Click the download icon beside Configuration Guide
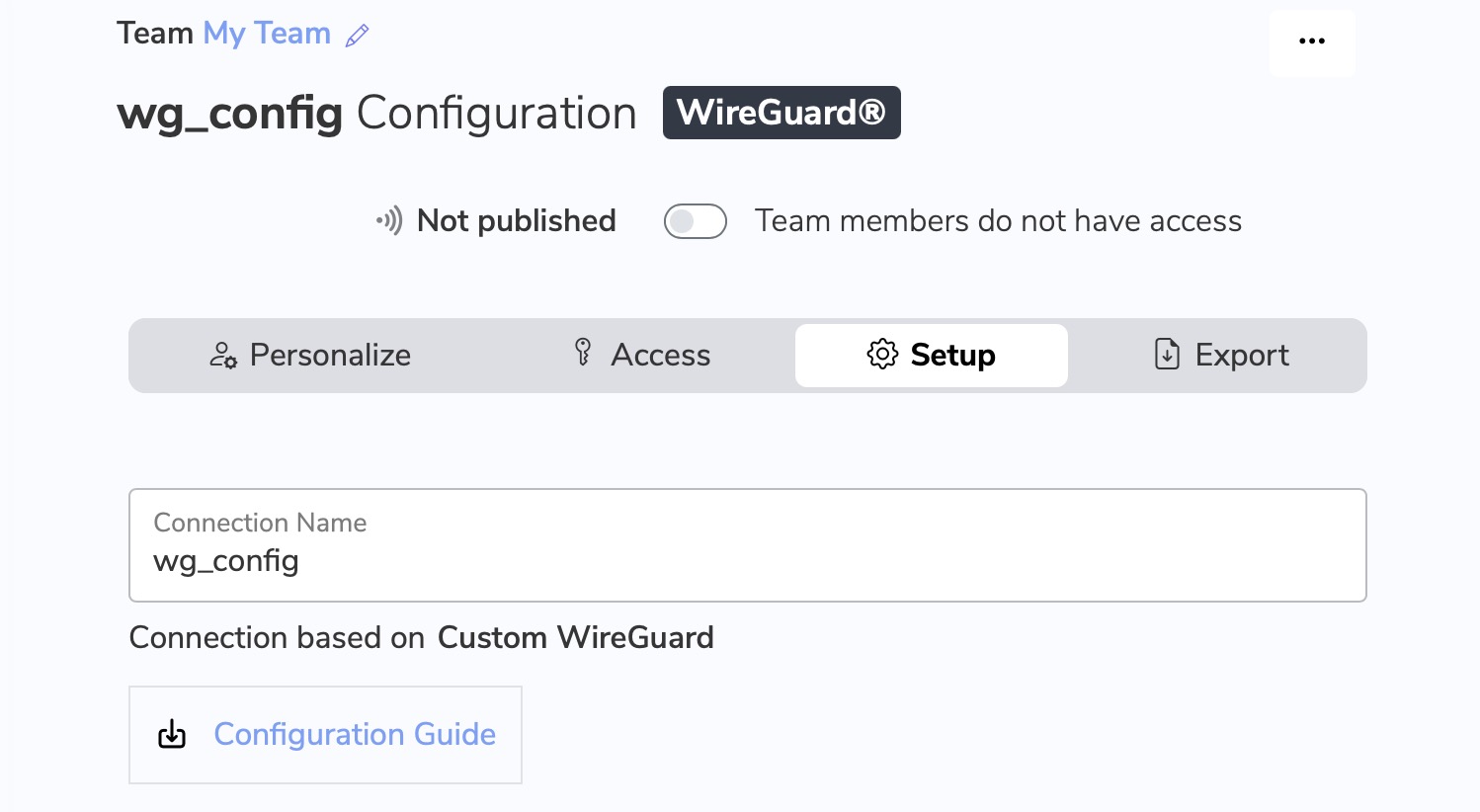Viewport: 1480px width, 812px height. 172,734
